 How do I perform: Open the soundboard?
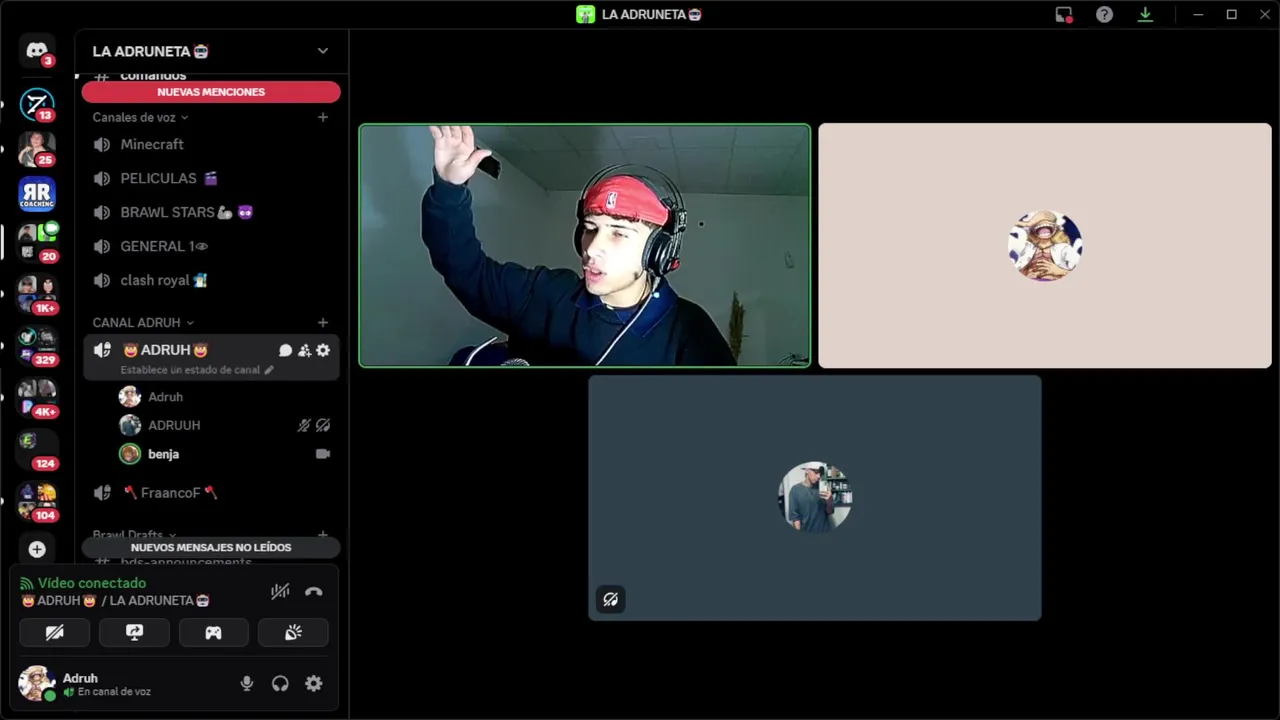293,632
